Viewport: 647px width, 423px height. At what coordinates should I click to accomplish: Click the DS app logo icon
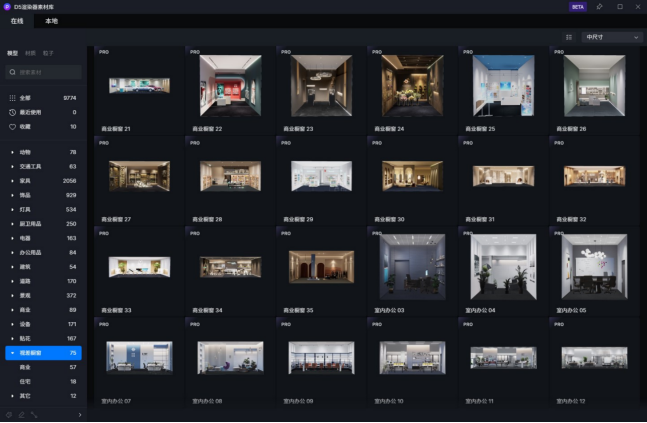(6, 6)
